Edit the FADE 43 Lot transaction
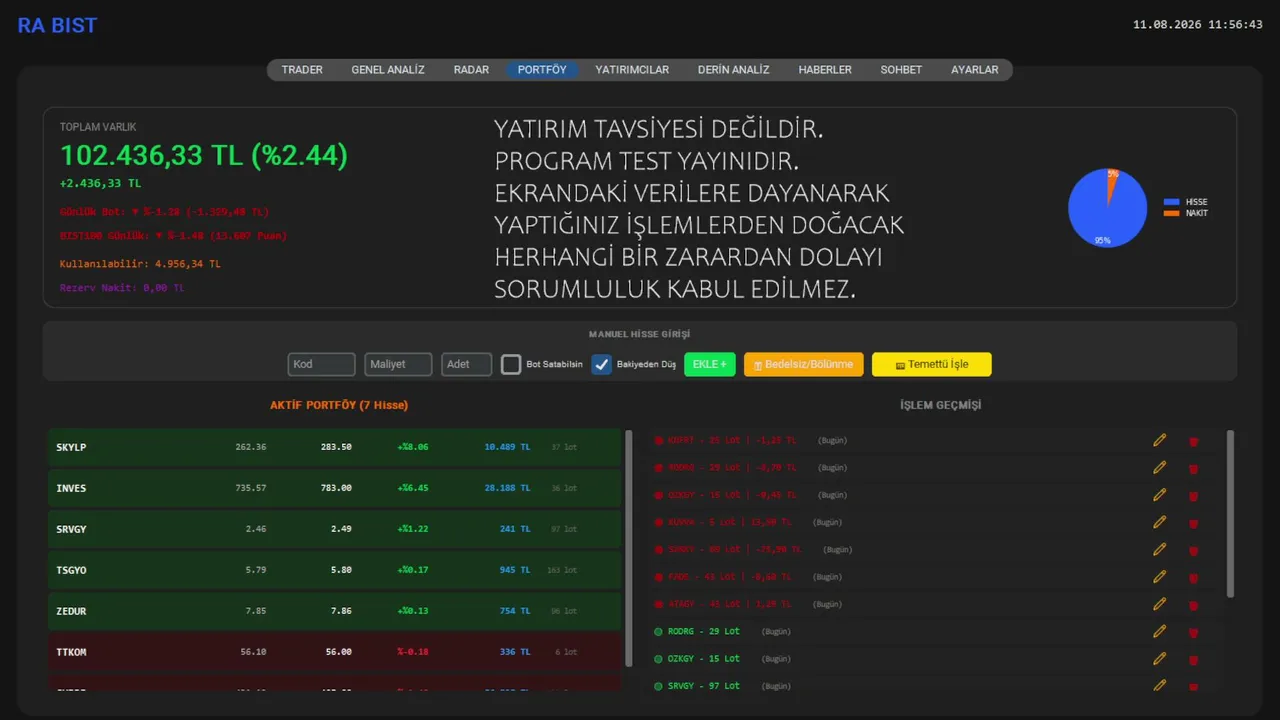Screen dimensions: 1280x720 1160,576
